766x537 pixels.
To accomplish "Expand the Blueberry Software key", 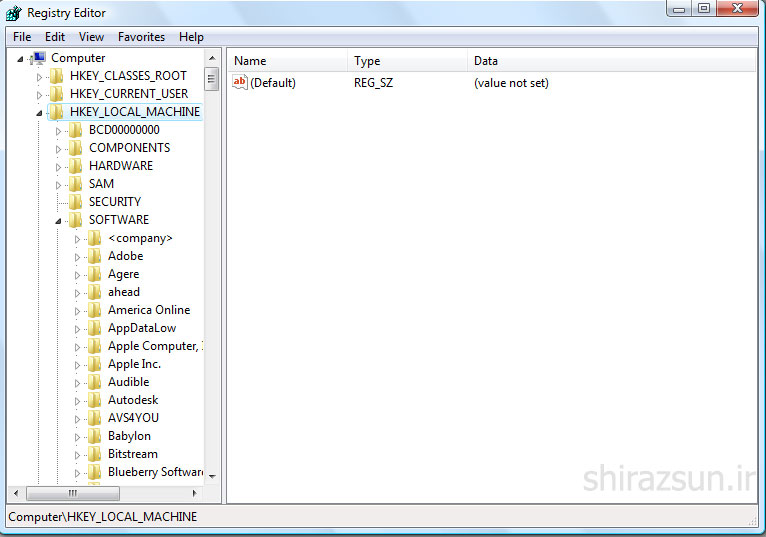I will [x=77, y=473].
